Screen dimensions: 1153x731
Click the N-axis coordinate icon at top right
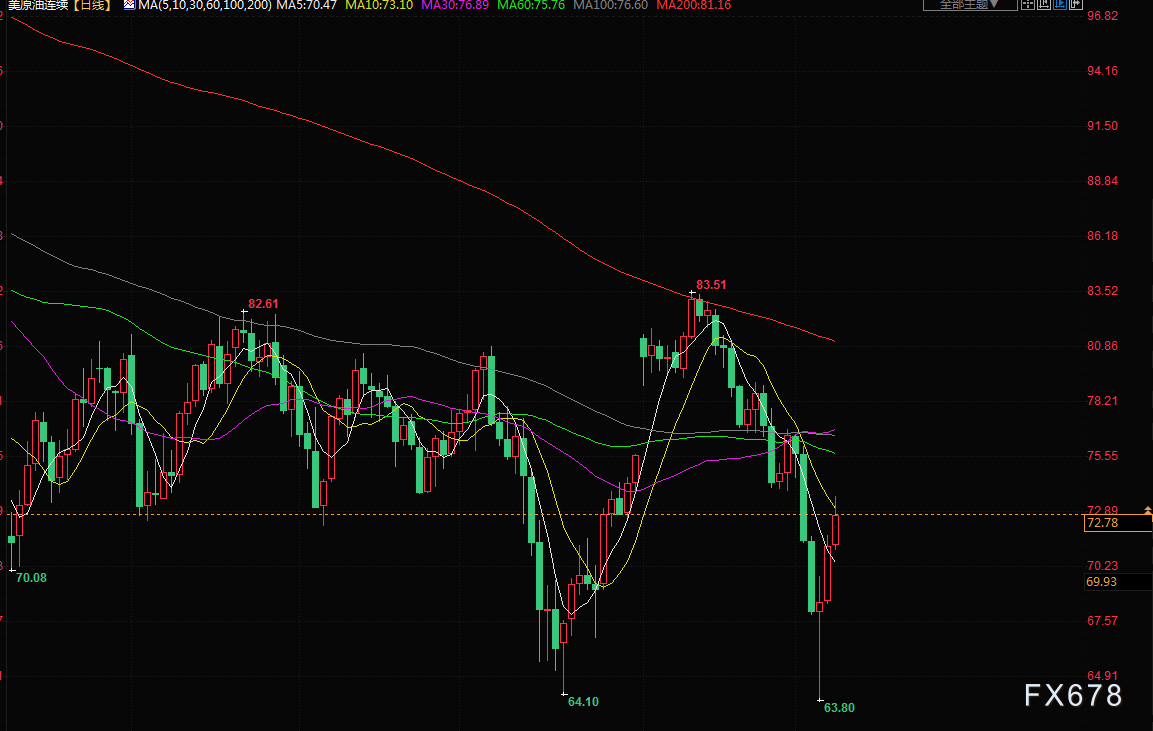[x=1044, y=4]
